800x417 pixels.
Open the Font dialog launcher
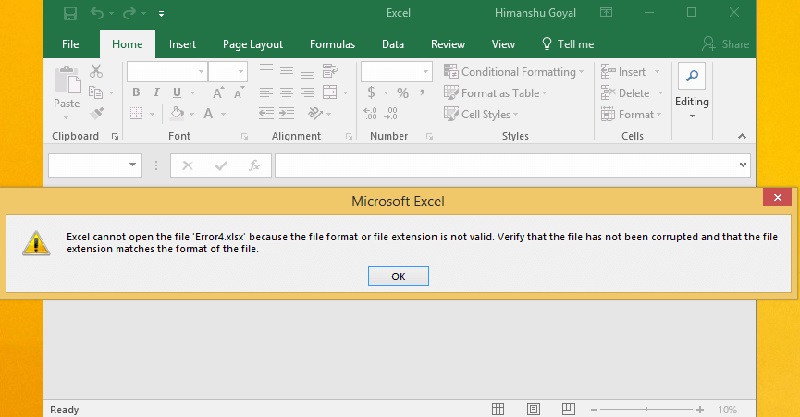(244, 136)
